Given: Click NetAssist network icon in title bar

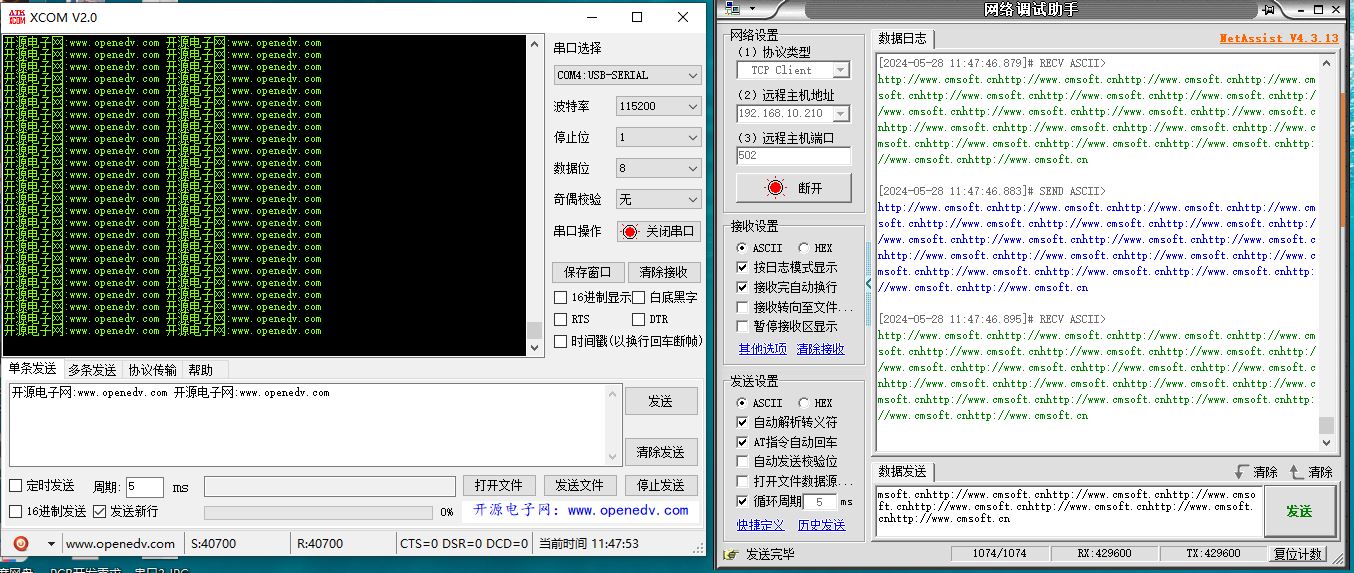Looking at the screenshot, I should tap(733, 9).
